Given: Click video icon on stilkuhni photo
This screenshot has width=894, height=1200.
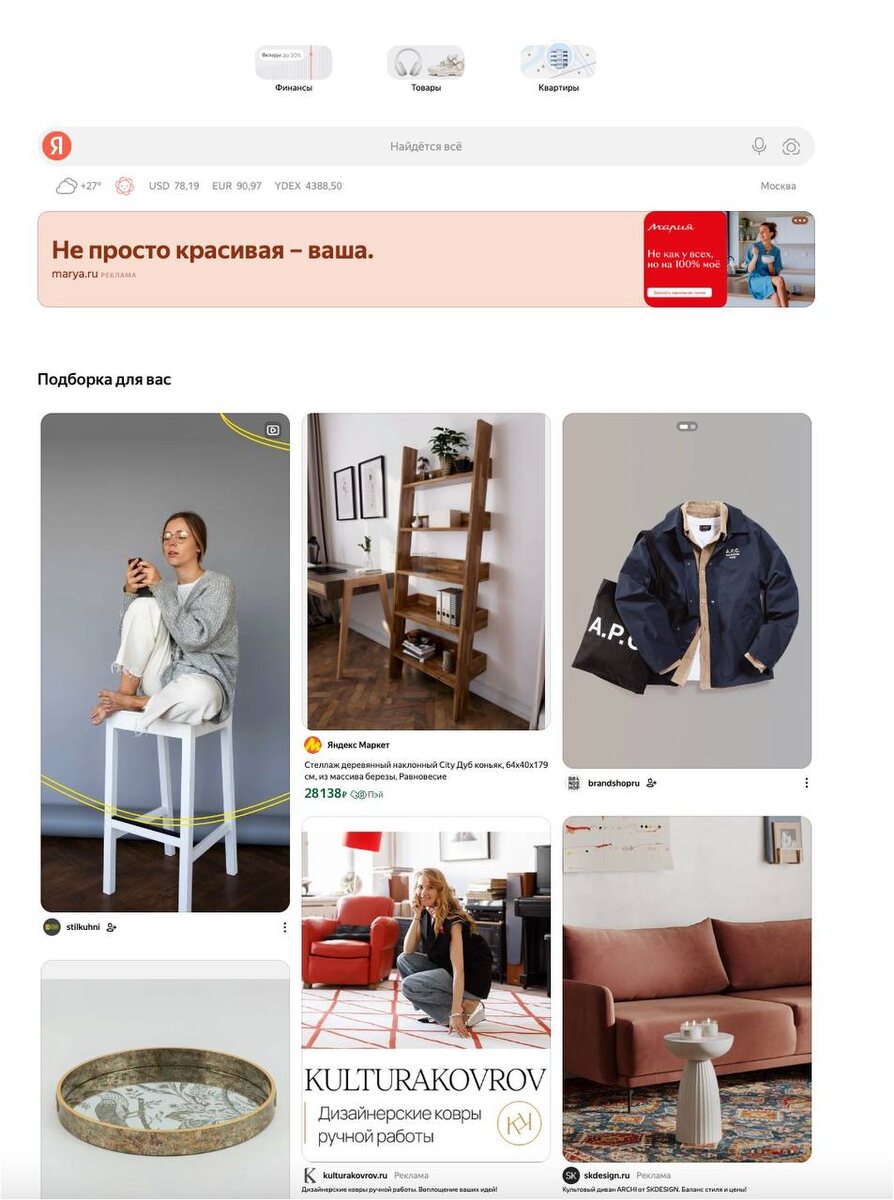Looking at the screenshot, I should click(273, 430).
